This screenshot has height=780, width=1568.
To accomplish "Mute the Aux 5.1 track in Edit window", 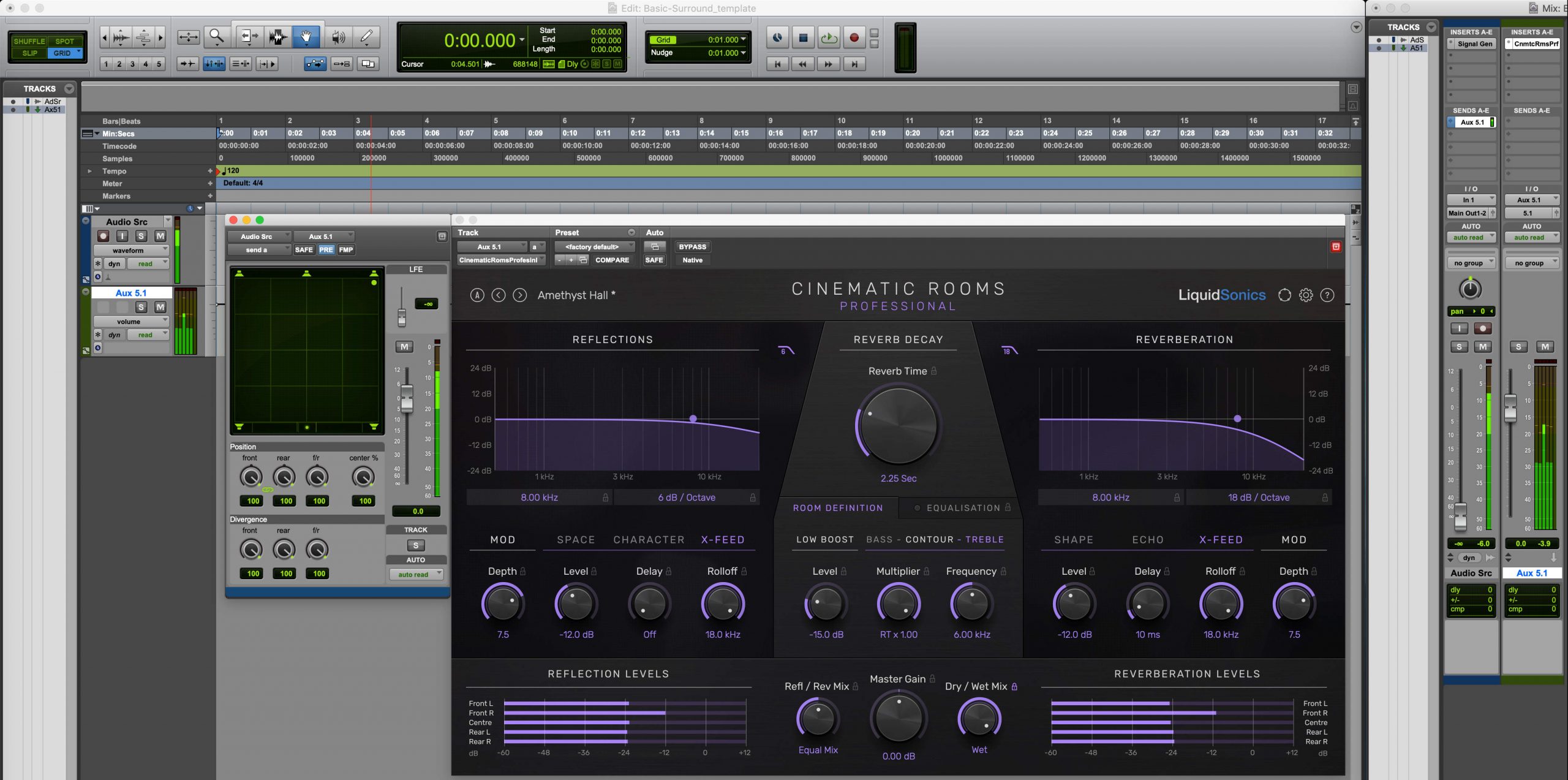I will coord(160,308).
